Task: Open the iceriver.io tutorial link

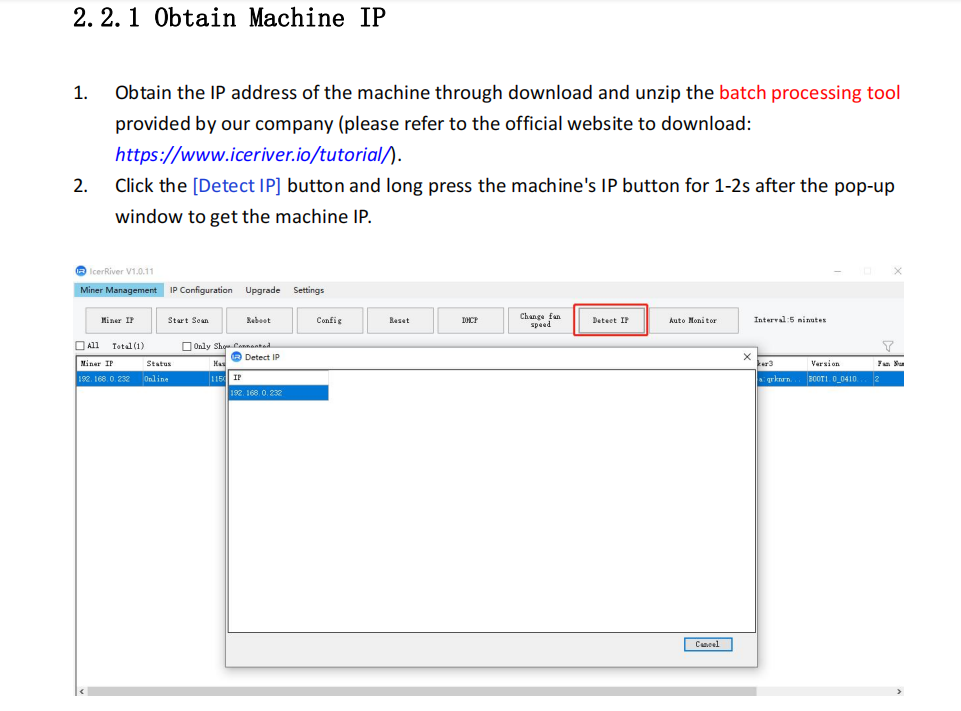Action: (x=255, y=155)
